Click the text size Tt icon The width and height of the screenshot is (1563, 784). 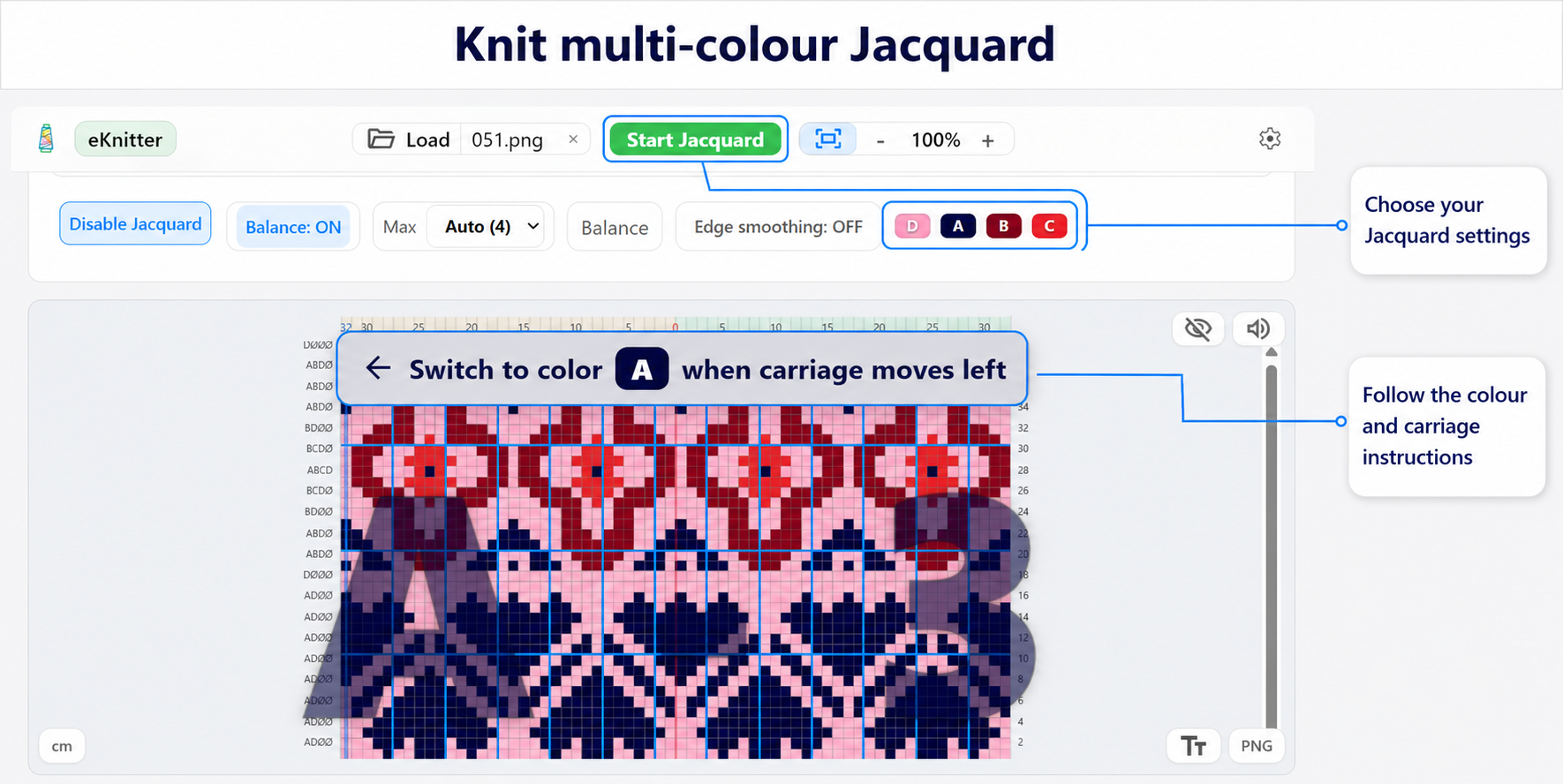click(1194, 746)
